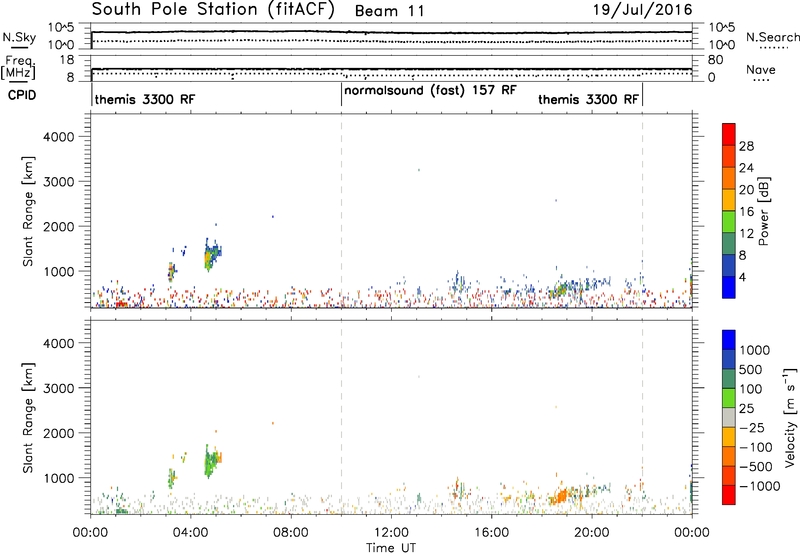
Task: Click the '16:00' time tick label
Action: 491,533
